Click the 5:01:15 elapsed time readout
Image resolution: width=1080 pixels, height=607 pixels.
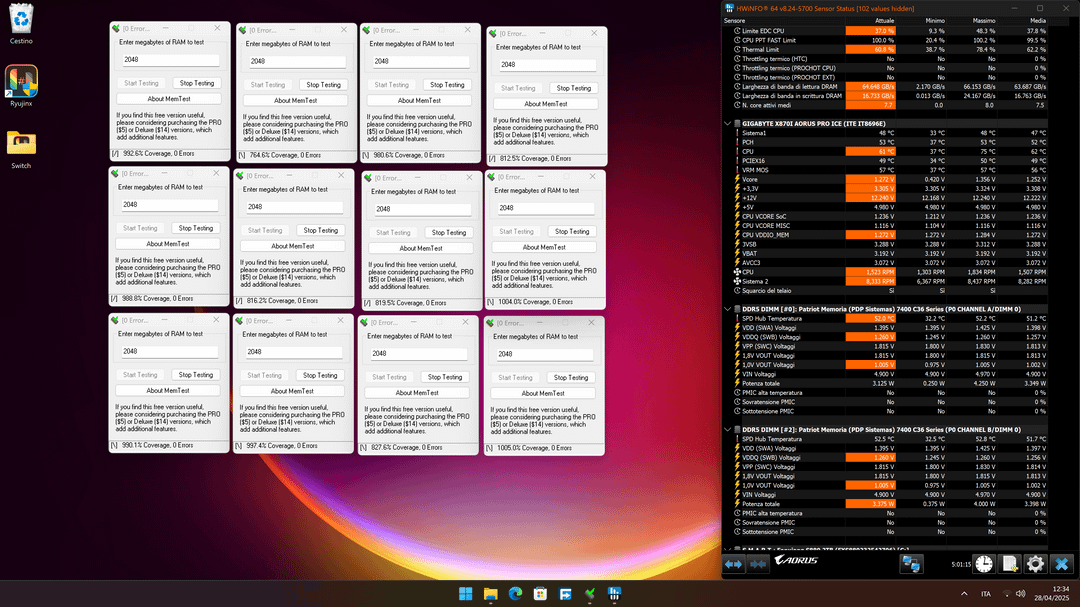pos(961,564)
